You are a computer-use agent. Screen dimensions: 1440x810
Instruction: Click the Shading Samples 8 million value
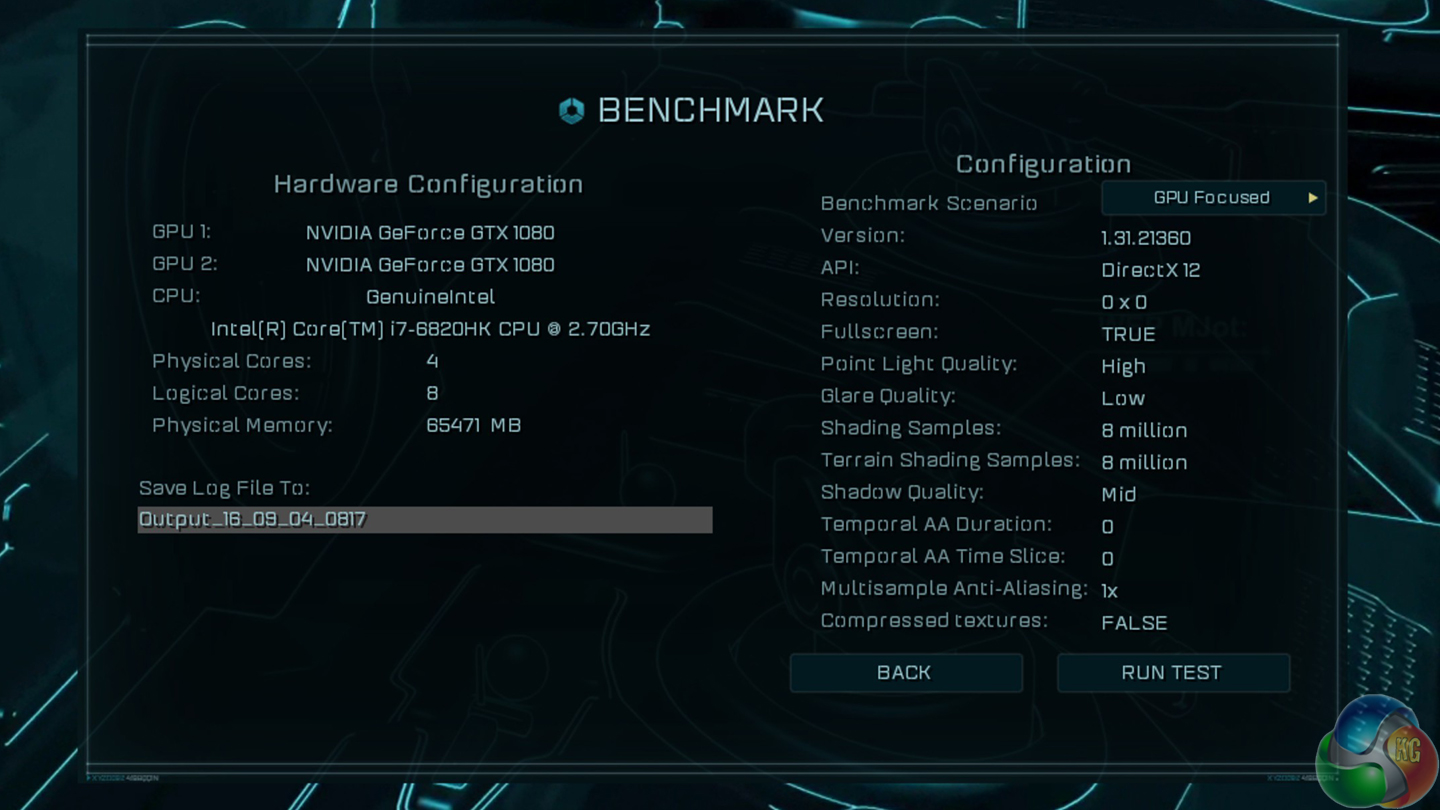click(1144, 430)
